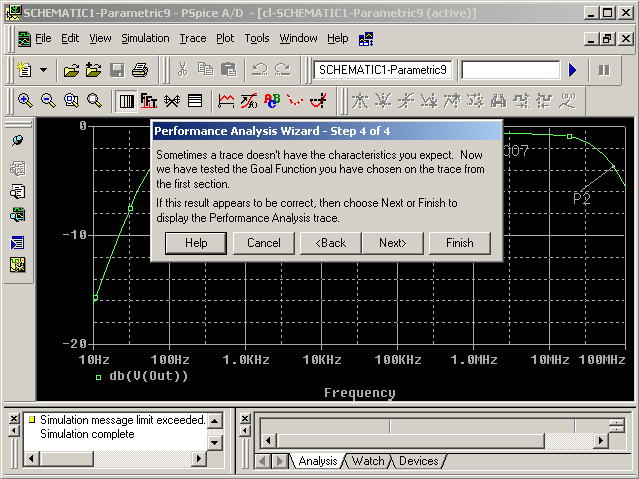This screenshot has height=479, width=639.
Task: Click the Copy icon
Action: tap(205, 70)
